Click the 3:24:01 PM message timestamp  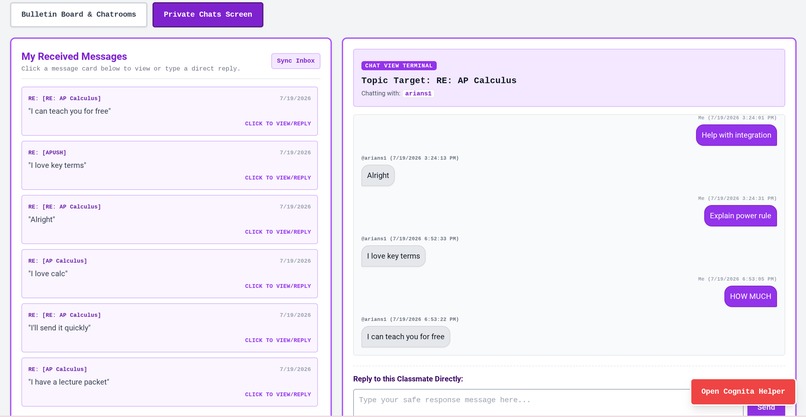point(737,118)
